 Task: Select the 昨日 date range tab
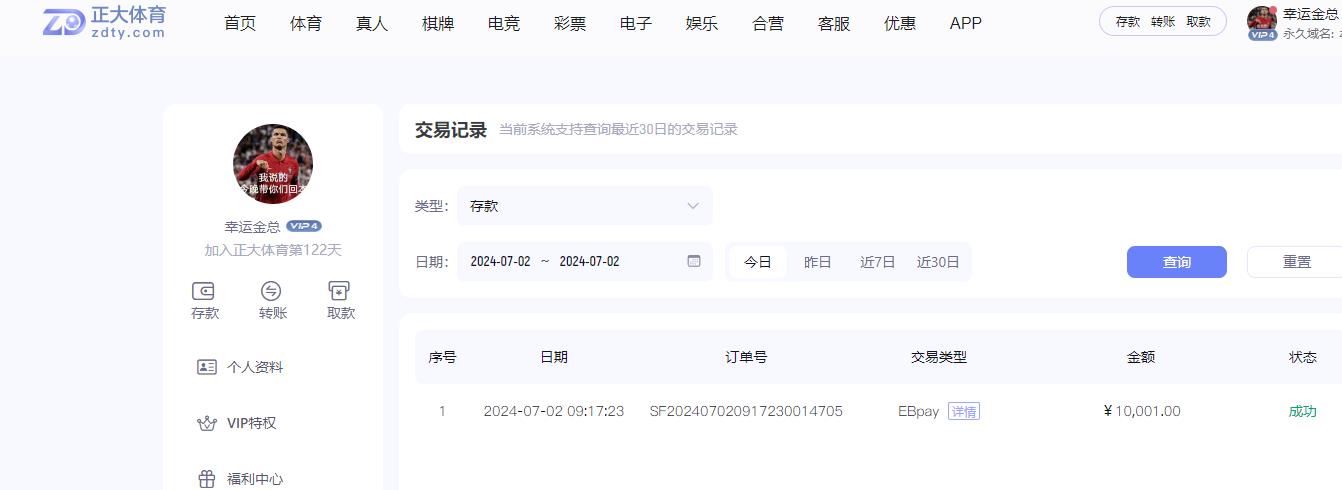click(x=818, y=262)
